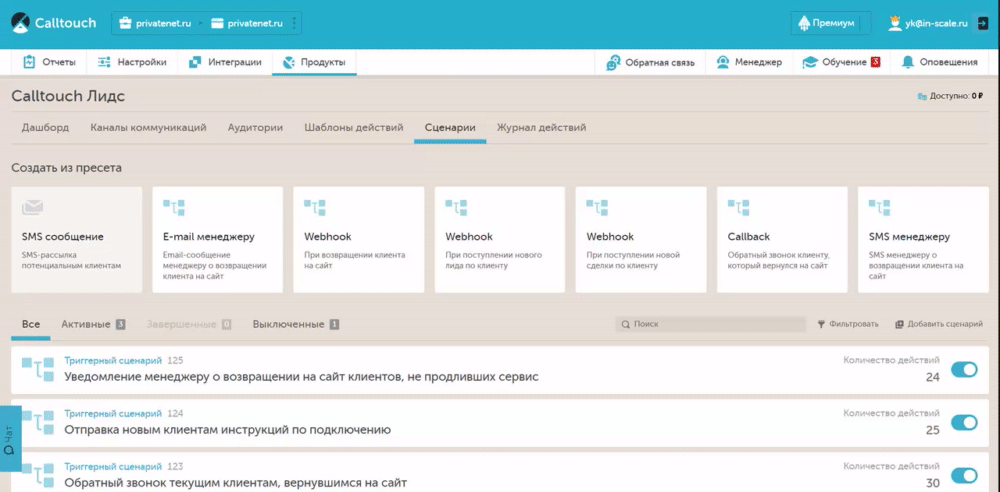Viewport: 1000px width, 492px height.
Task: Switch to Шаблоны действий tab
Action: tap(354, 128)
